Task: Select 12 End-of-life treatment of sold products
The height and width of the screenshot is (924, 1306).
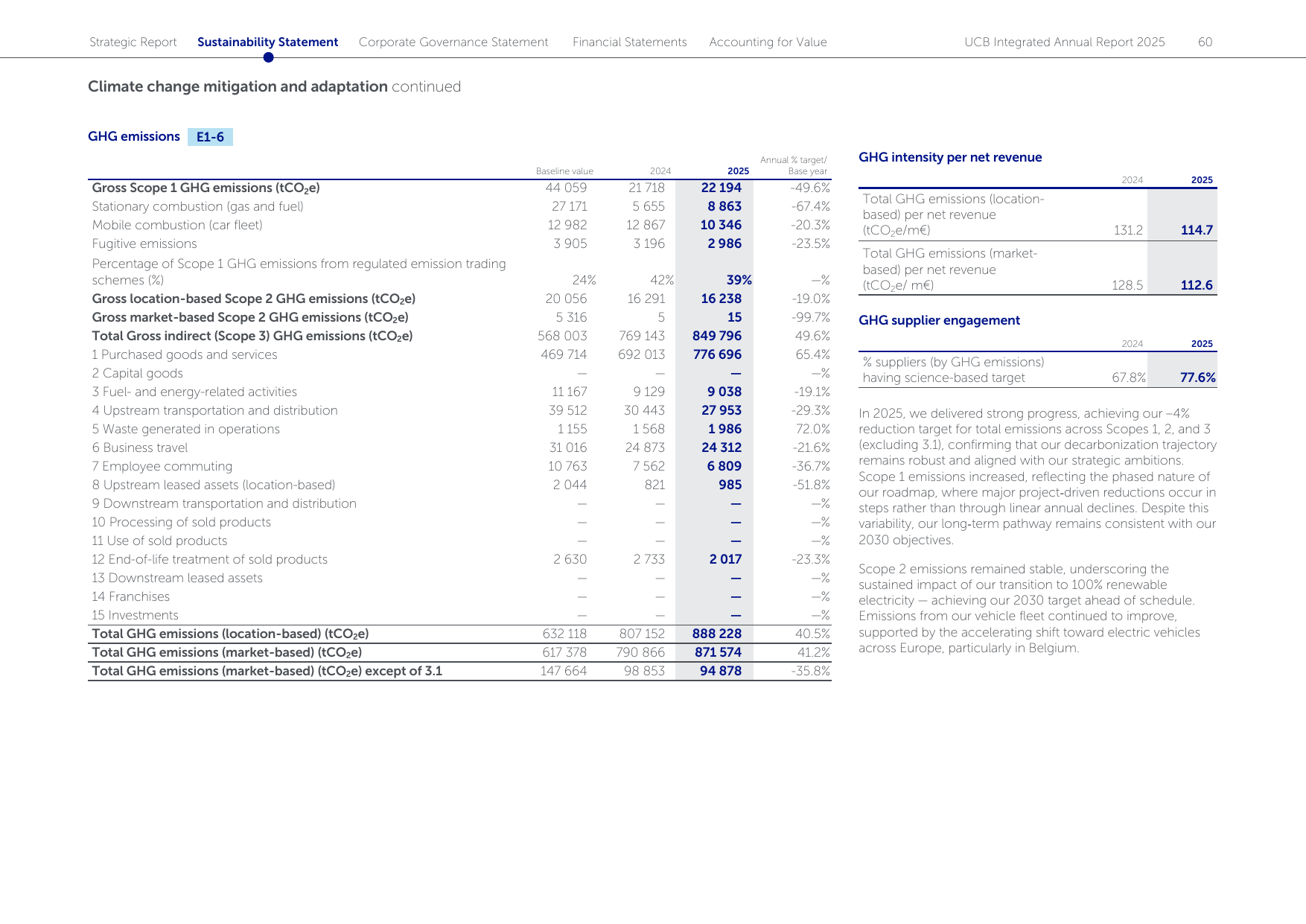Action: [210, 559]
